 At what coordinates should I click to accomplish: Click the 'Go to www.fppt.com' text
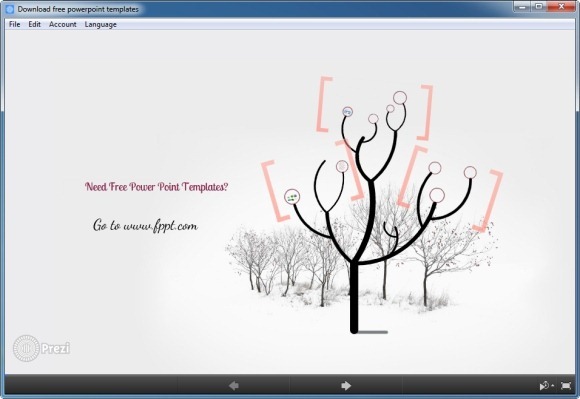[145, 225]
